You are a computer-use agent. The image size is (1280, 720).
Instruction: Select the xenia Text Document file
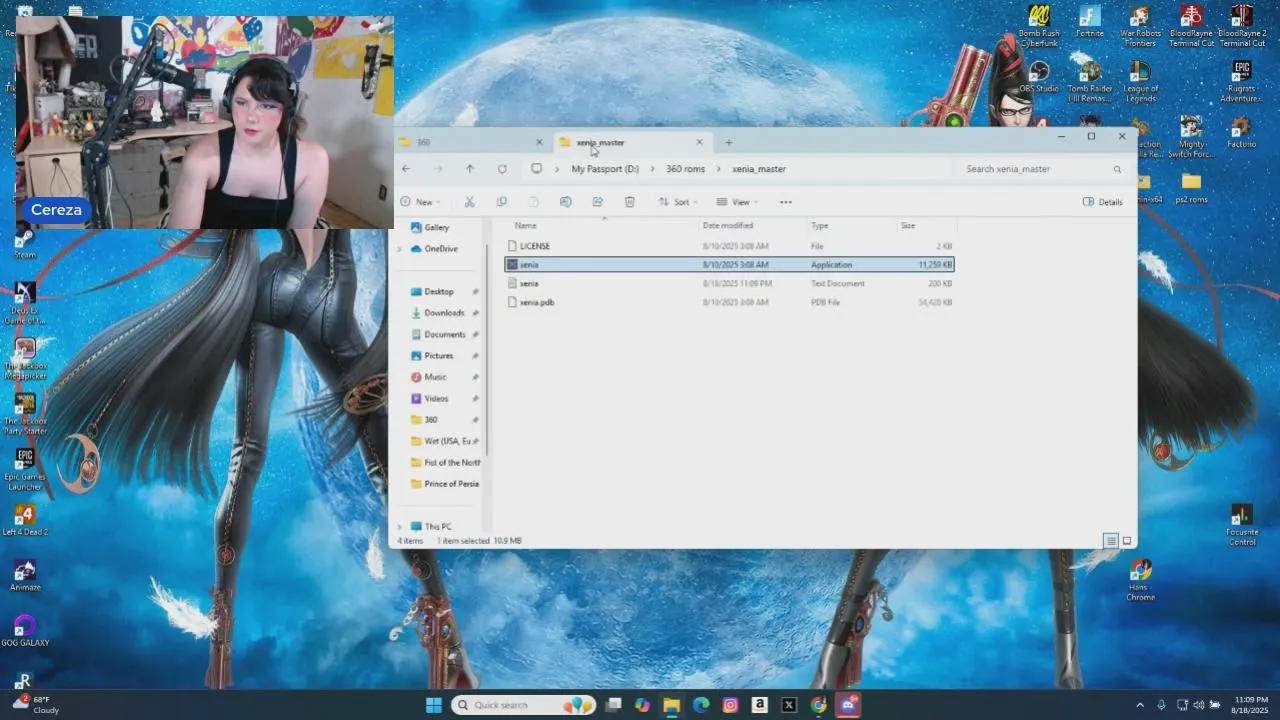click(729, 283)
